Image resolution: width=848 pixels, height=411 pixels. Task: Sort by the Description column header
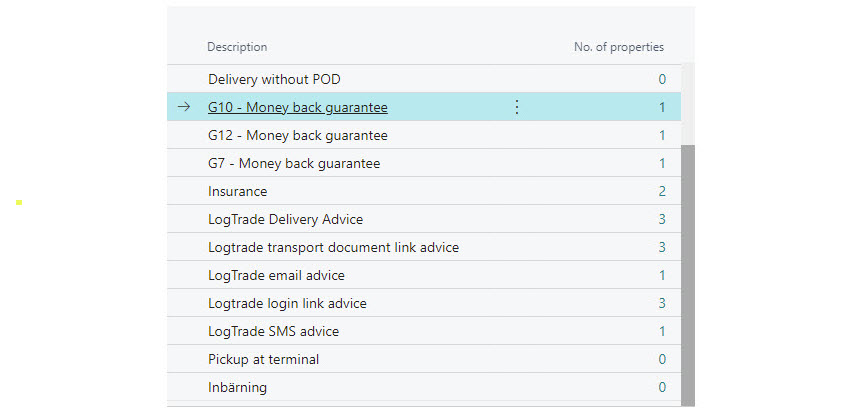coord(237,47)
